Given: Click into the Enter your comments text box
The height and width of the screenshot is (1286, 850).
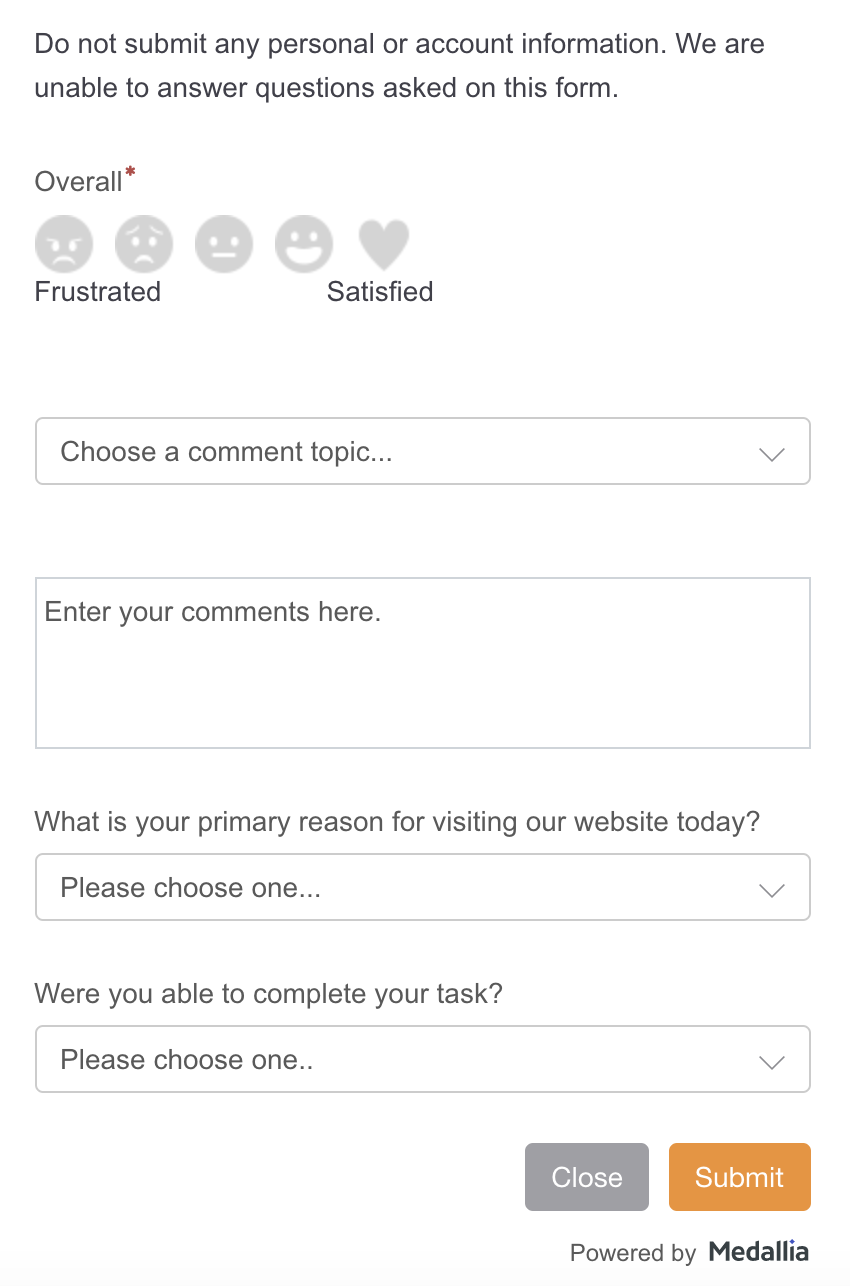Looking at the screenshot, I should (423, 662).
